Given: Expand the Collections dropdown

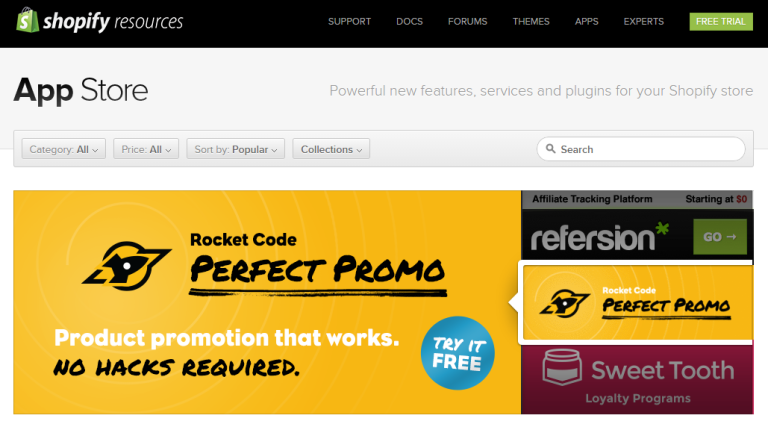Looking at the screenshot, I should click(332, 149).
